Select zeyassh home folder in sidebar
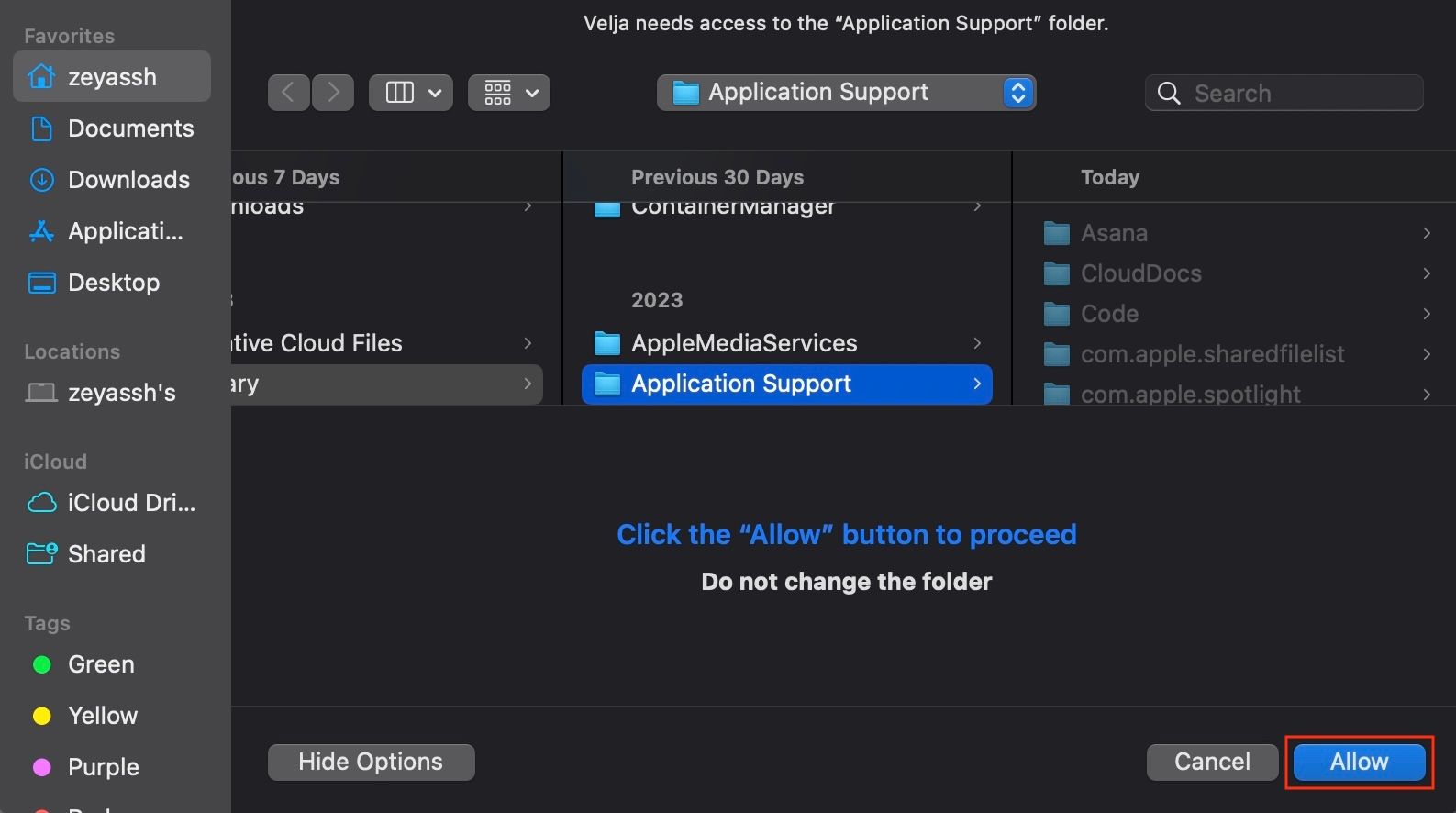 (x=112, y=77)
